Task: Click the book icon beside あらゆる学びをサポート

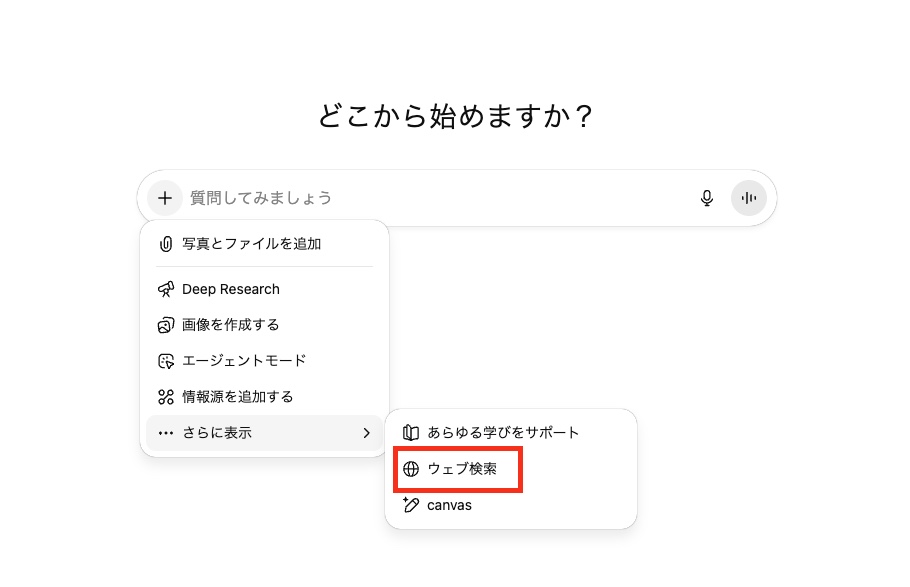Action: click(411, 433)
